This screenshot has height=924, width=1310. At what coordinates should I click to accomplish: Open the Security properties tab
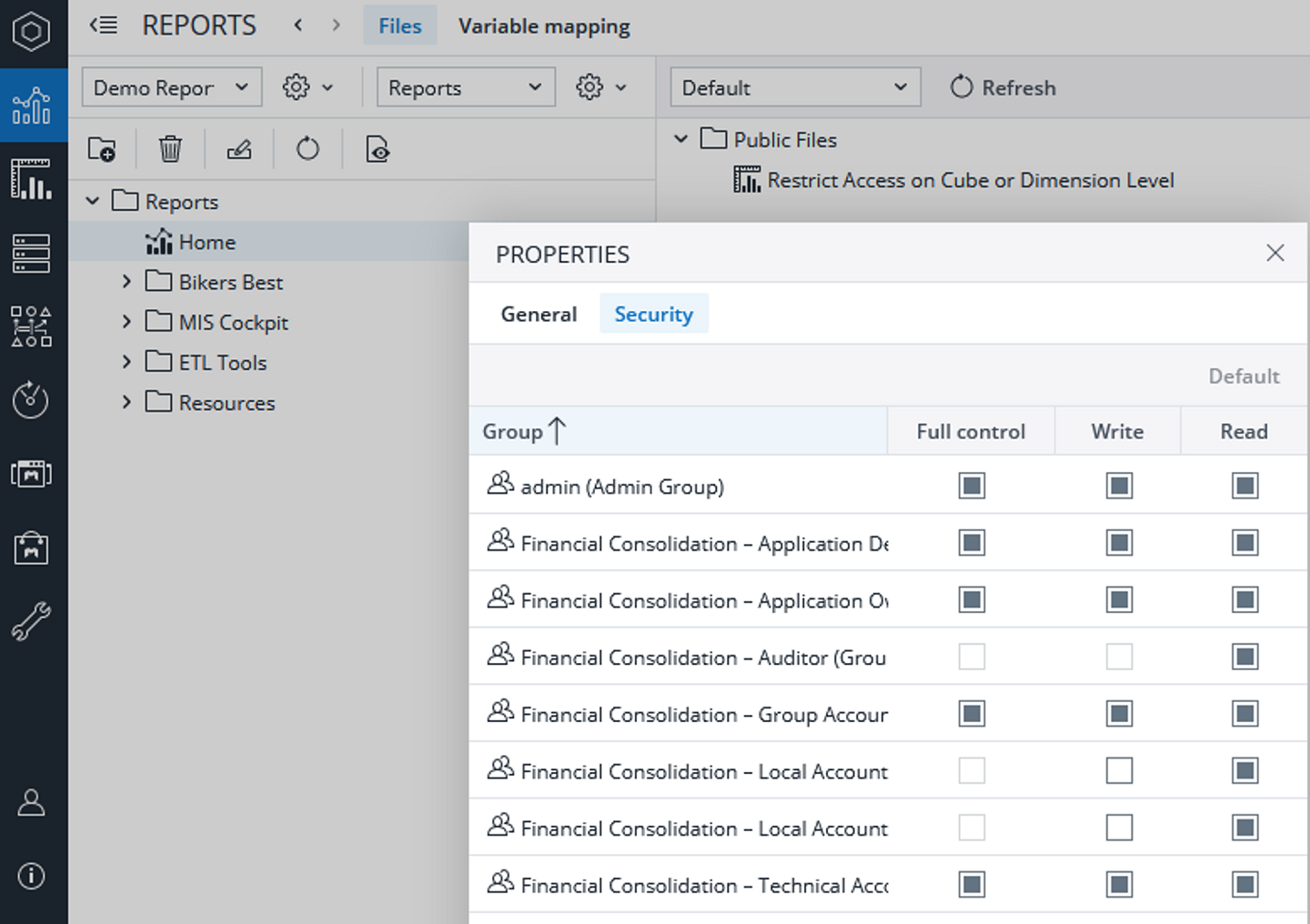[x=653, y=315]
